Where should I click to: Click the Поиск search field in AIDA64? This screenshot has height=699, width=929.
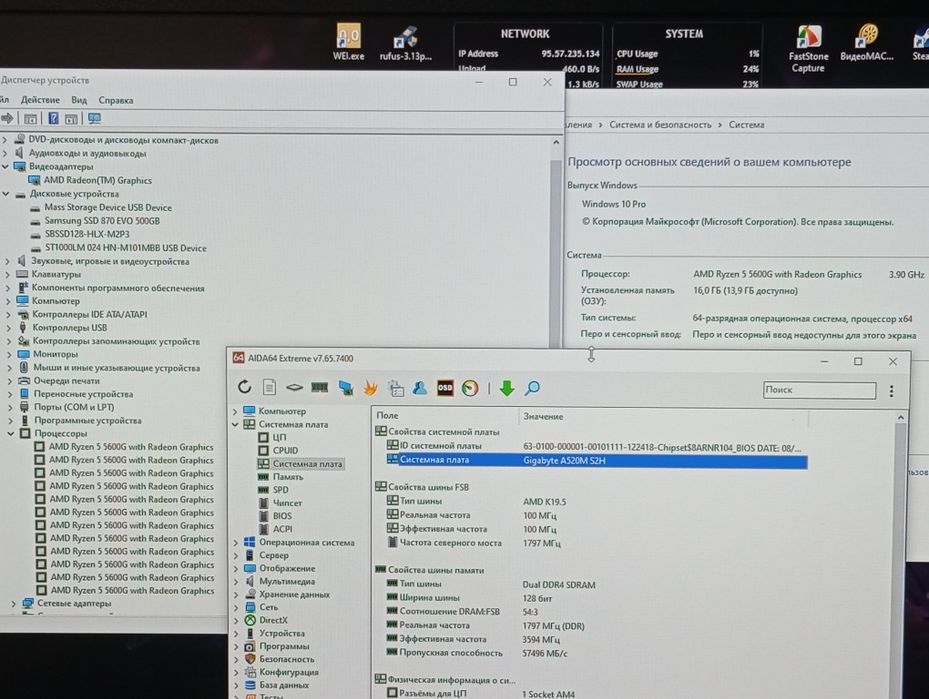tap(819, 390)
